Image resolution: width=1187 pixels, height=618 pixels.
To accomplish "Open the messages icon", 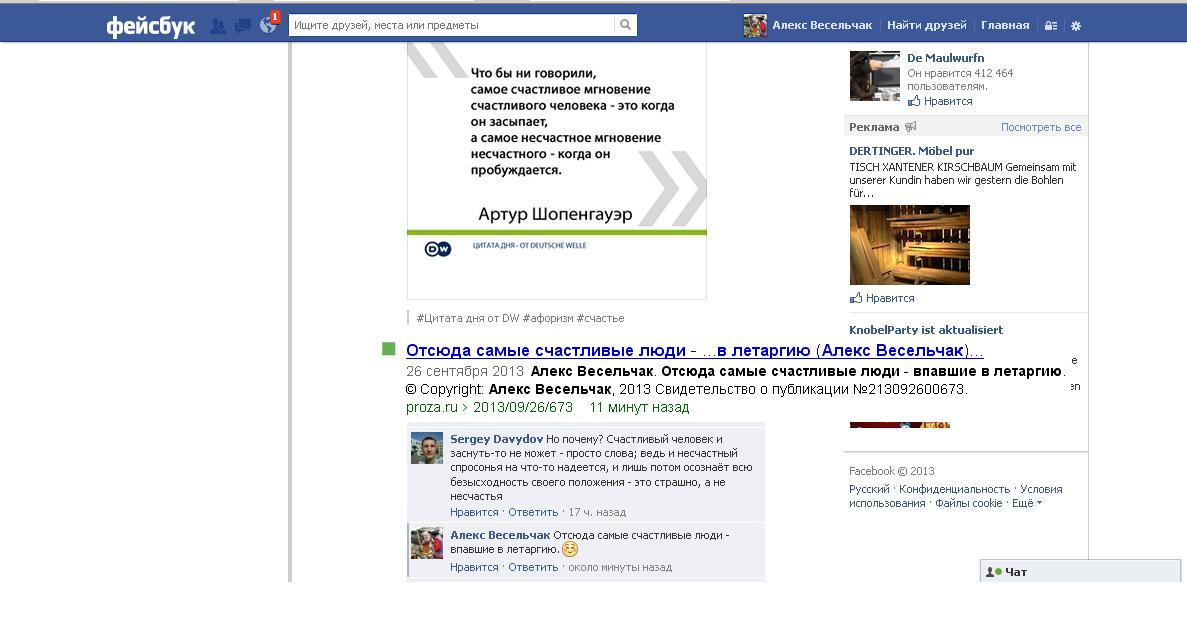I will tap(242, 26).
